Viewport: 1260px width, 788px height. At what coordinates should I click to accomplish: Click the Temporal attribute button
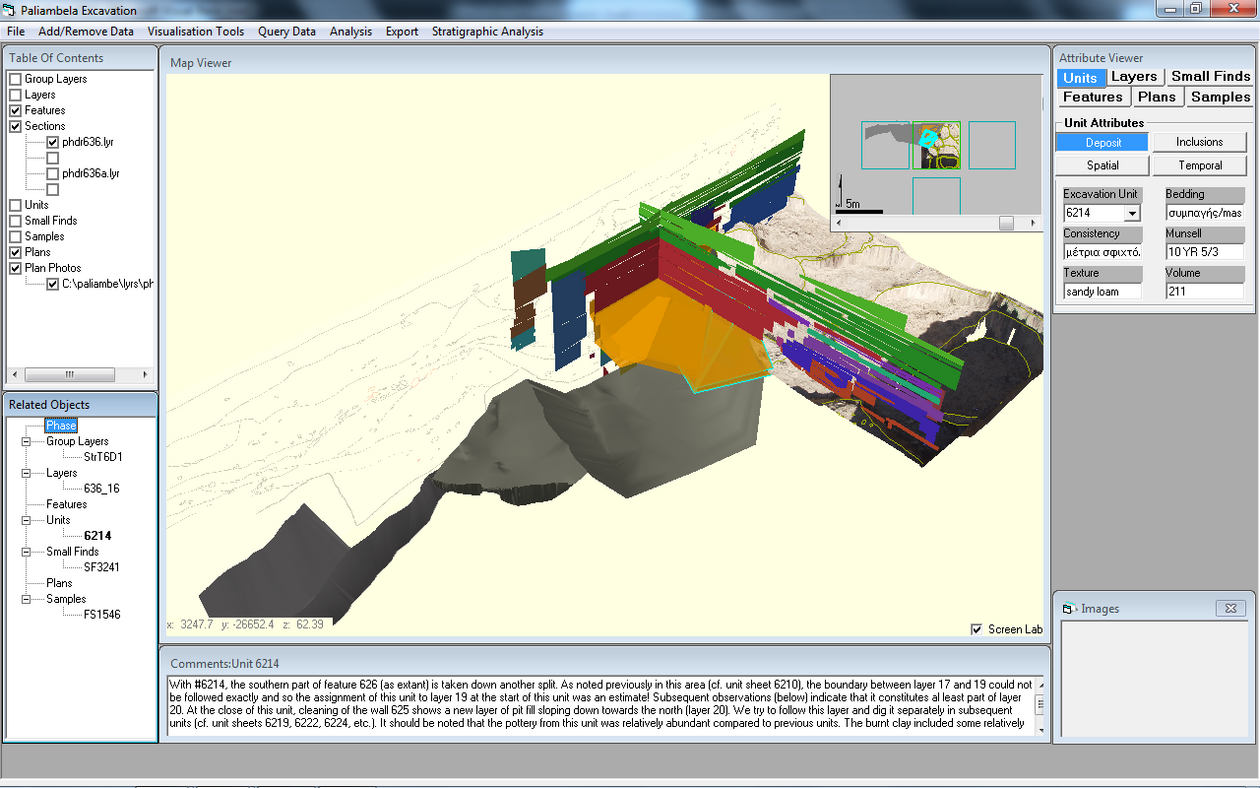[x=1199, y=165]
